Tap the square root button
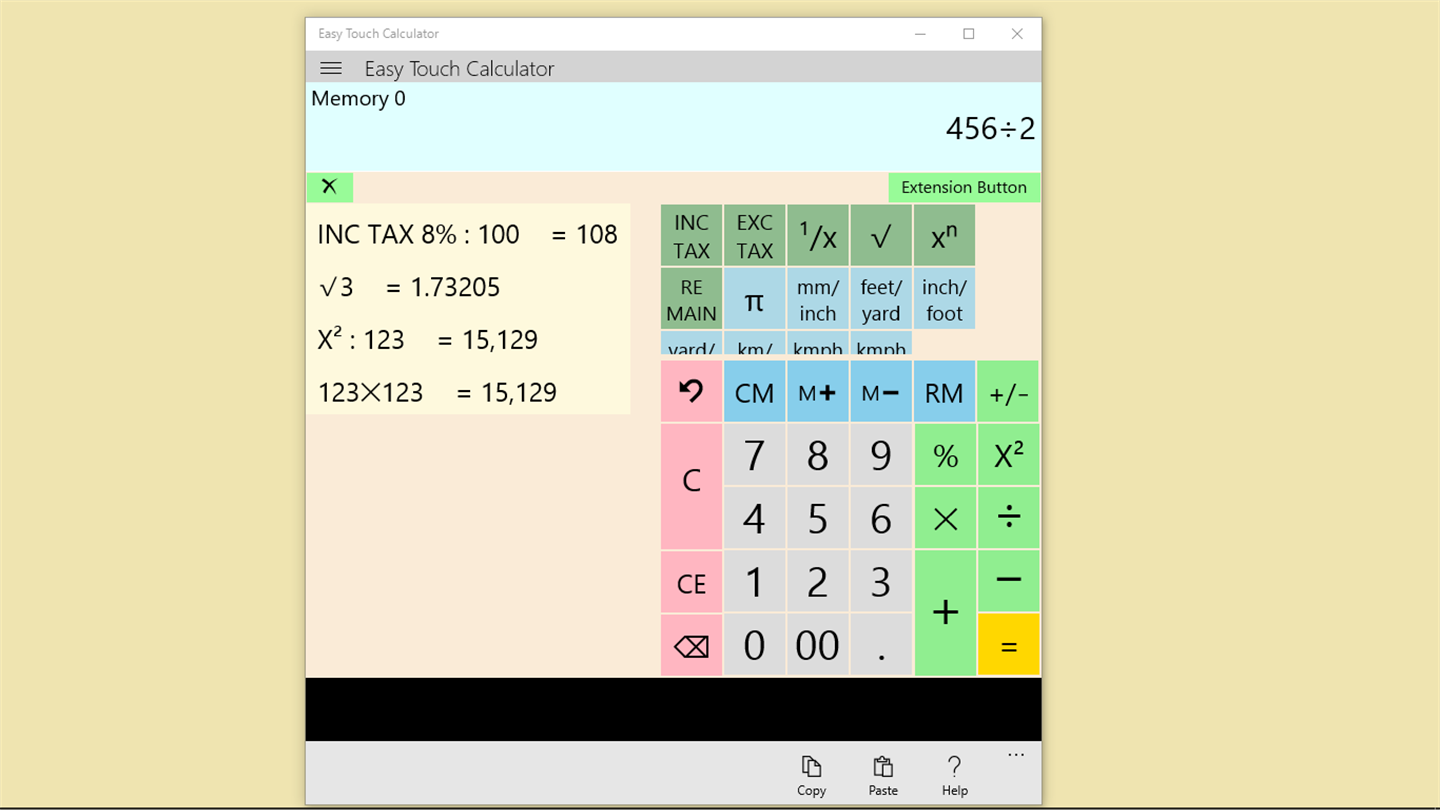Screen dimensions: 1440x810 881,236
